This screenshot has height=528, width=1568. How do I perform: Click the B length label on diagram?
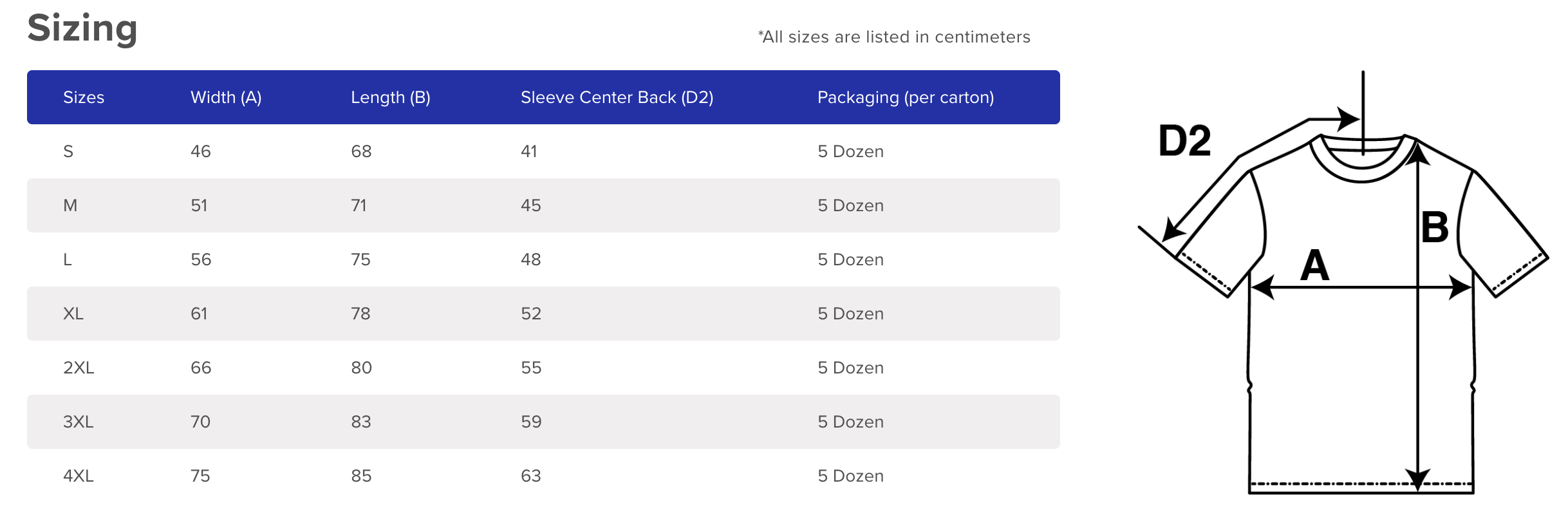pyautogui.click(x=1435, y=227)
